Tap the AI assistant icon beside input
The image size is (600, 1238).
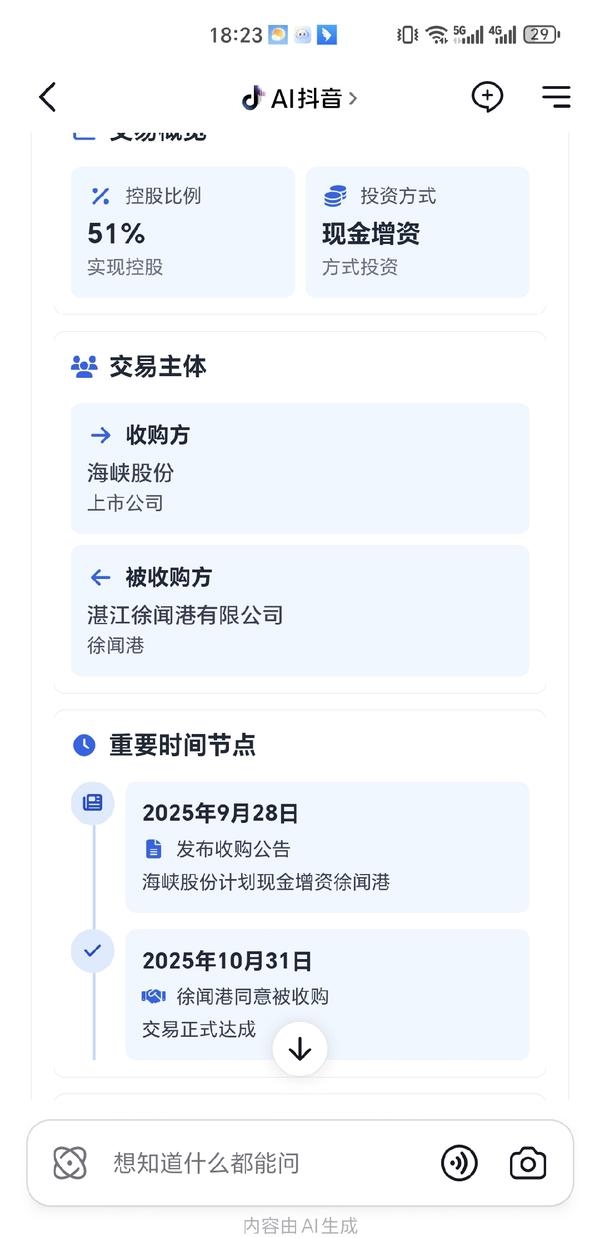click(70, 1163)
